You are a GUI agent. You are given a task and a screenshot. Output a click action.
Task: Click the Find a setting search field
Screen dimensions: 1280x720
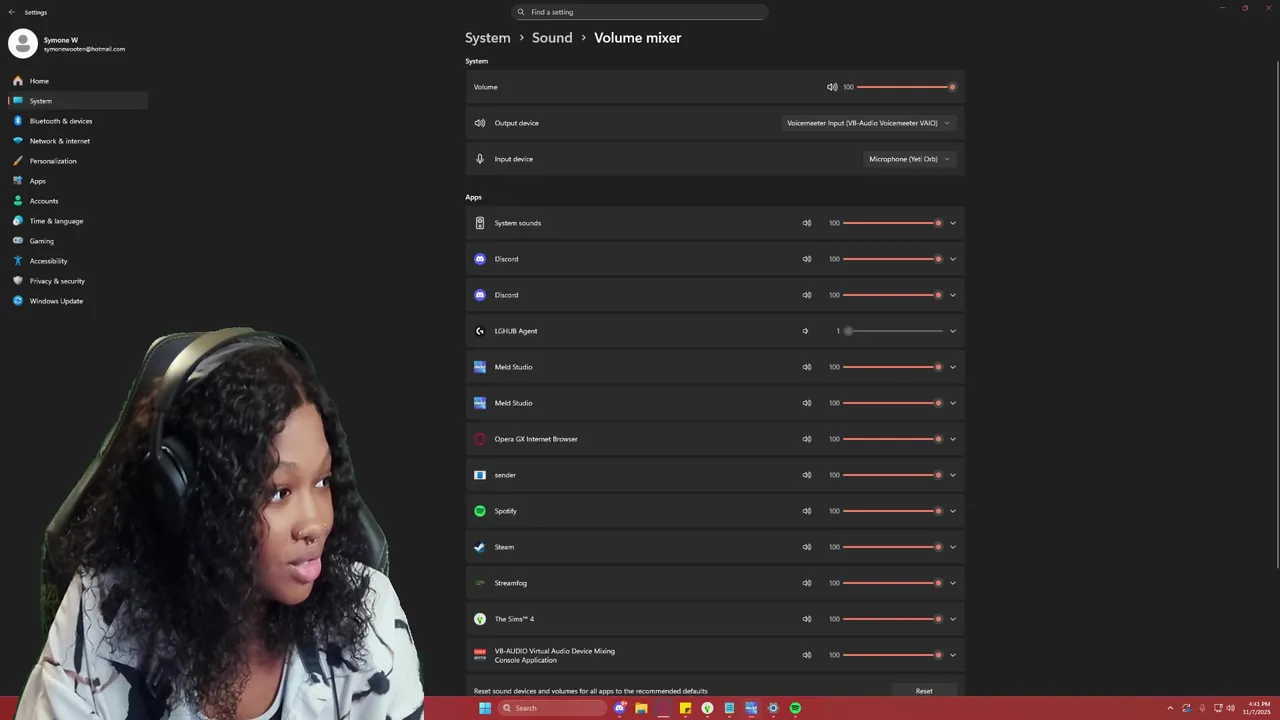pyautogui.click(x=640, y=12)
